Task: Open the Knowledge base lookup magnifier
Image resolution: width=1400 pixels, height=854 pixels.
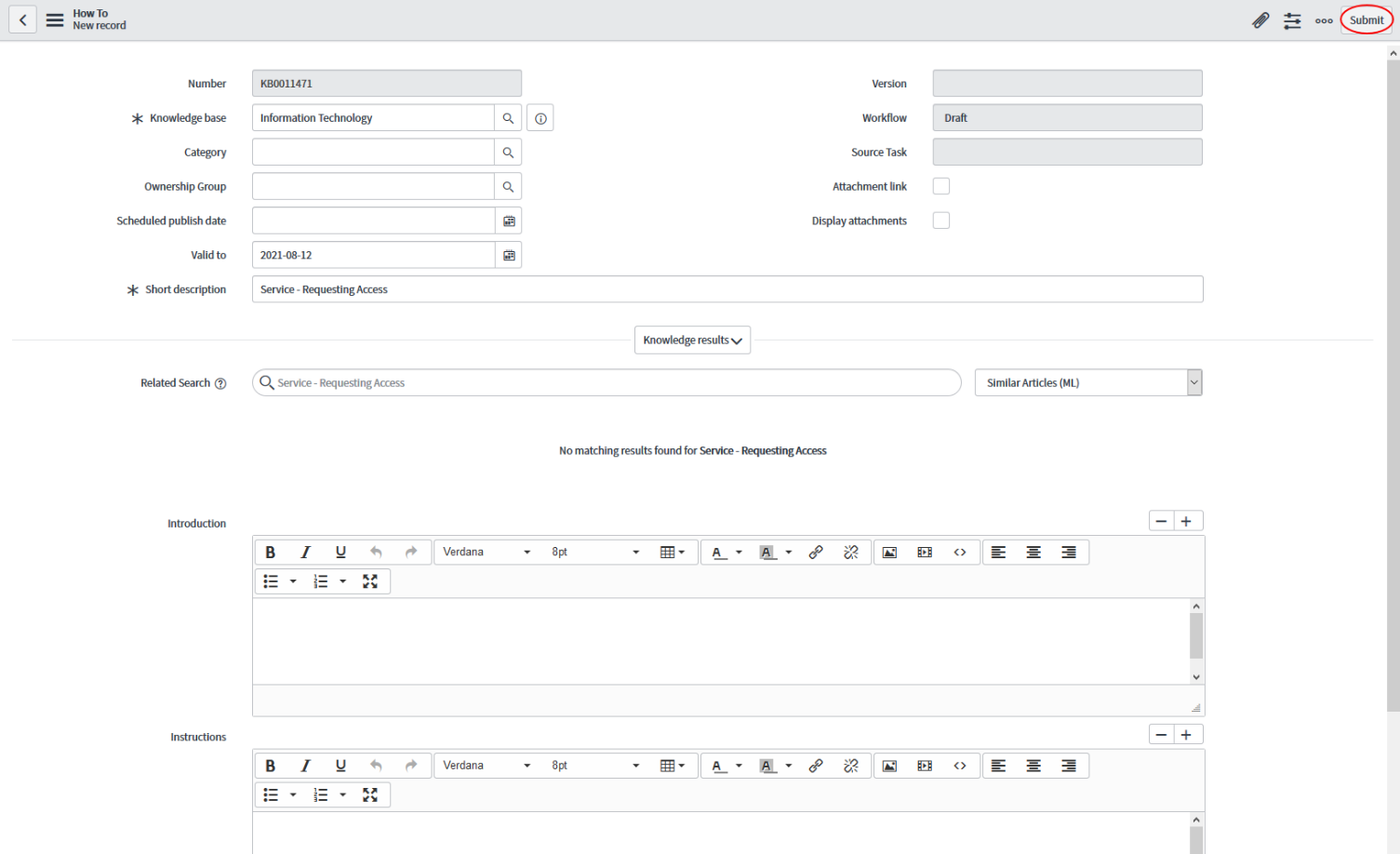Action: [508, 117]
